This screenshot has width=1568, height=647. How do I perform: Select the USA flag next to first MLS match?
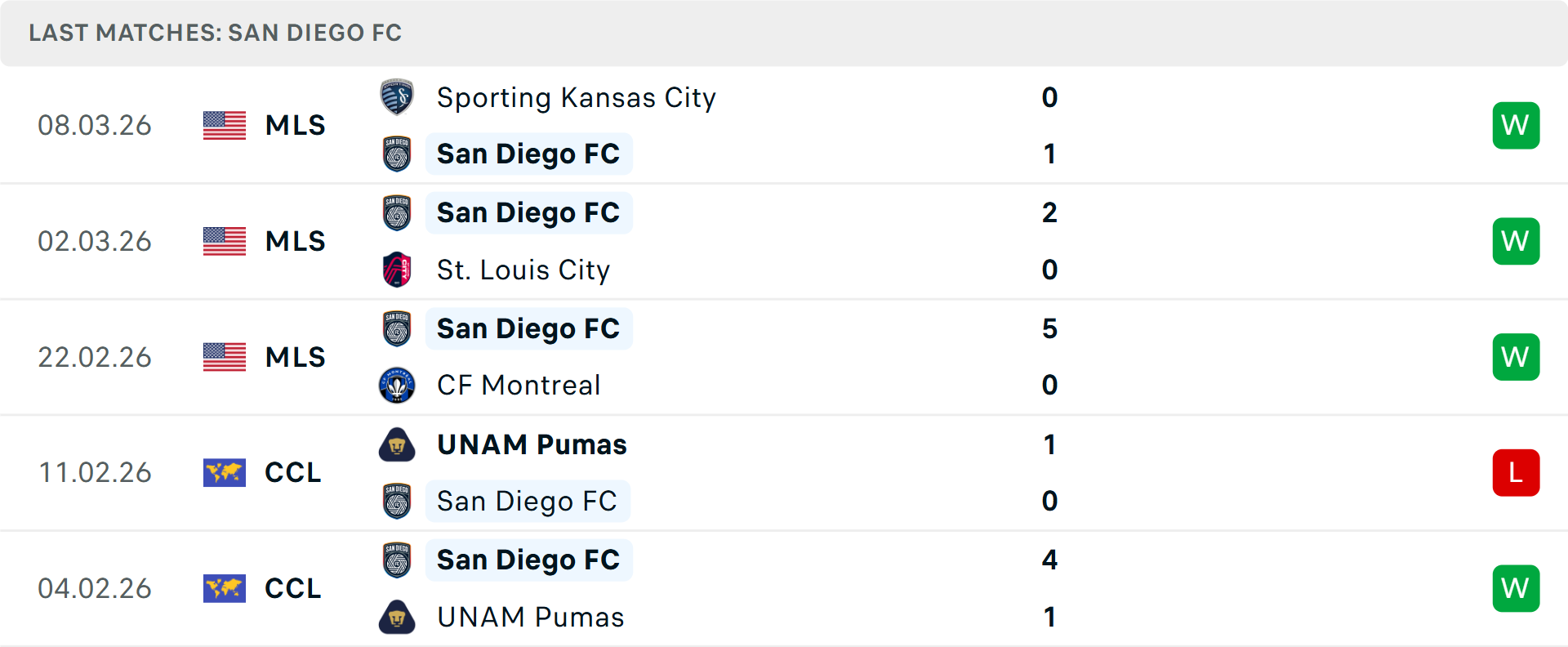[224, 125]
